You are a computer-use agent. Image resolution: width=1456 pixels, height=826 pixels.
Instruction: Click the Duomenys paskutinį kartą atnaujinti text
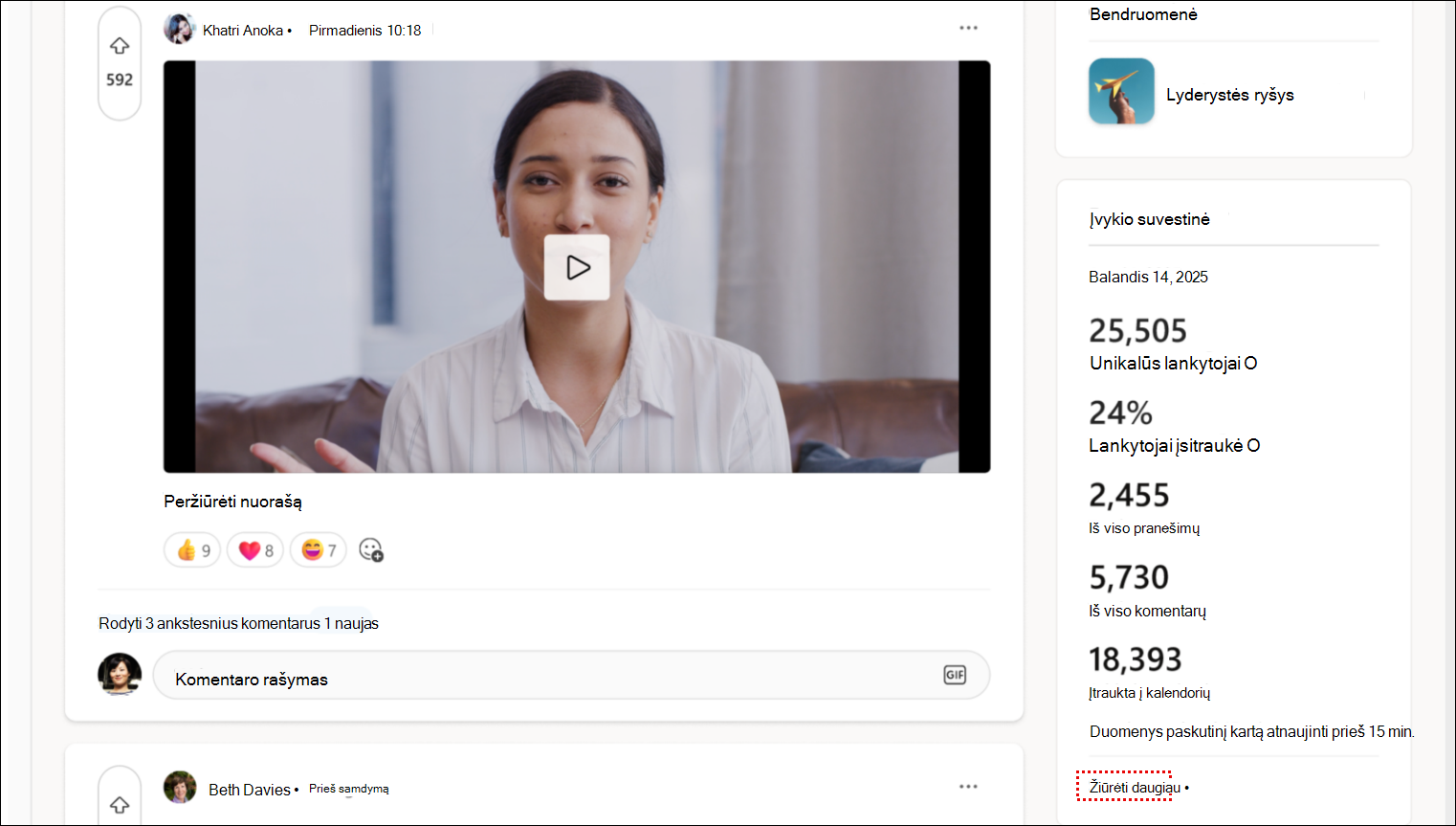(x=1252, y=732)
